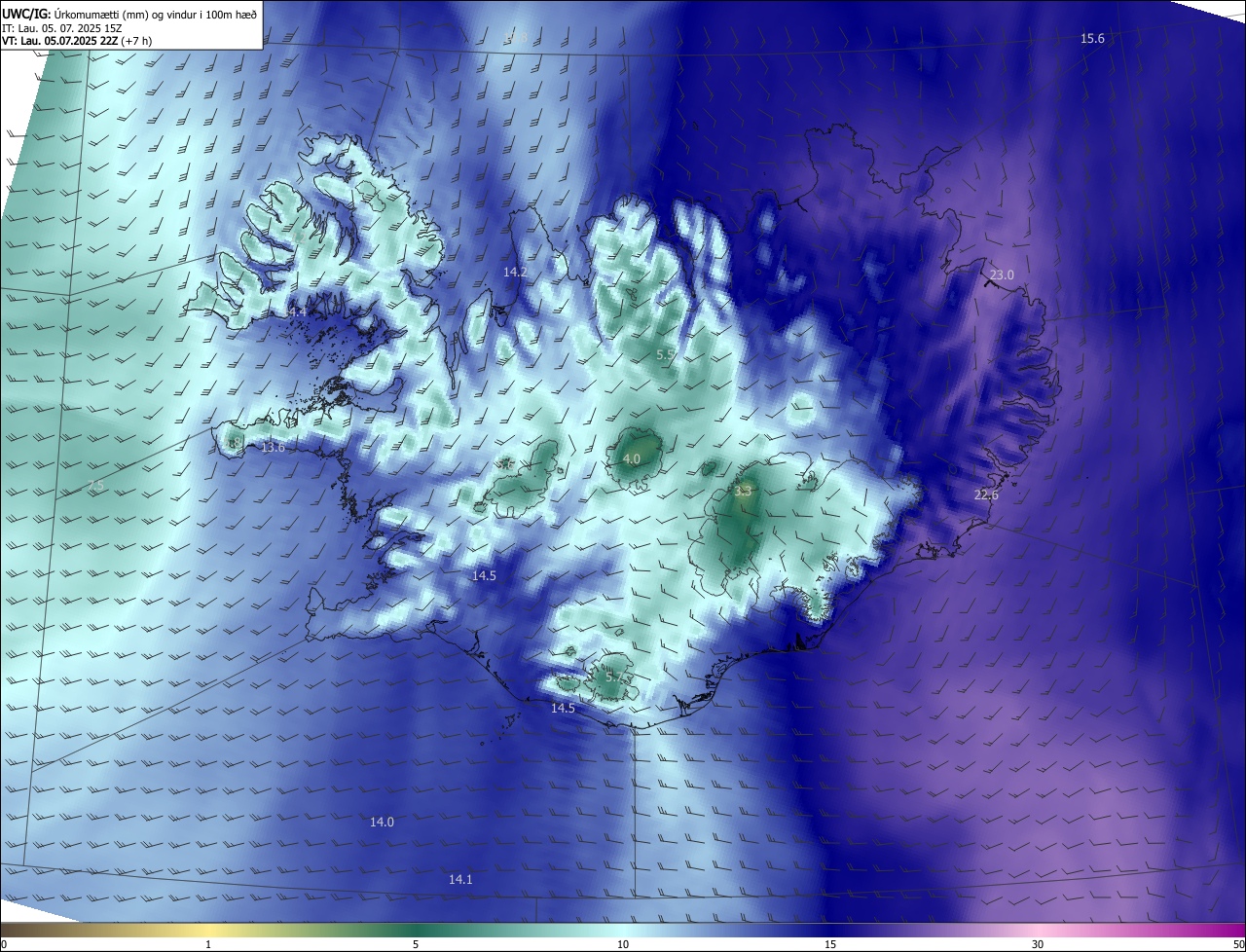Click the 'IT: Lau. 05. 07. 2025 15Z' line
The height and width of the screenshot is (952, 1246).
(61, 28)
